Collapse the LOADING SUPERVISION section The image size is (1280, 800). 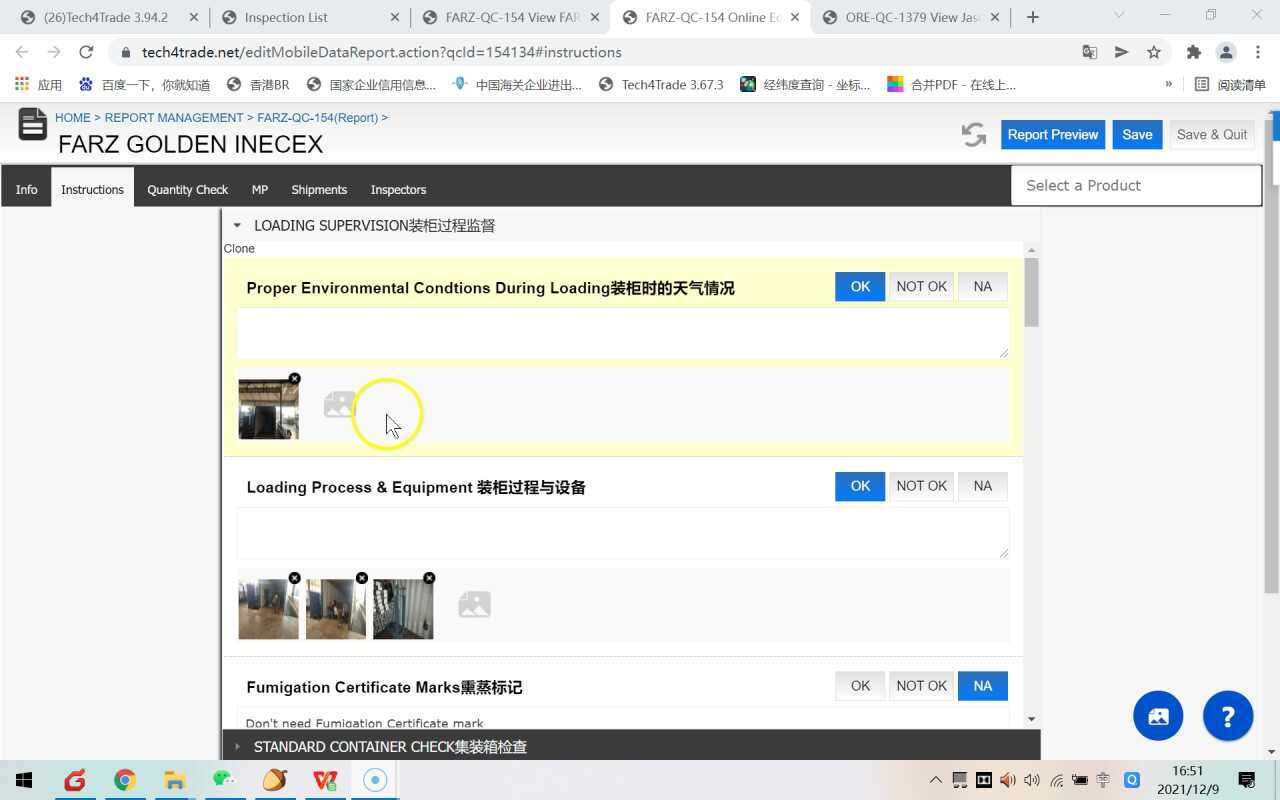tap(237, 225)
